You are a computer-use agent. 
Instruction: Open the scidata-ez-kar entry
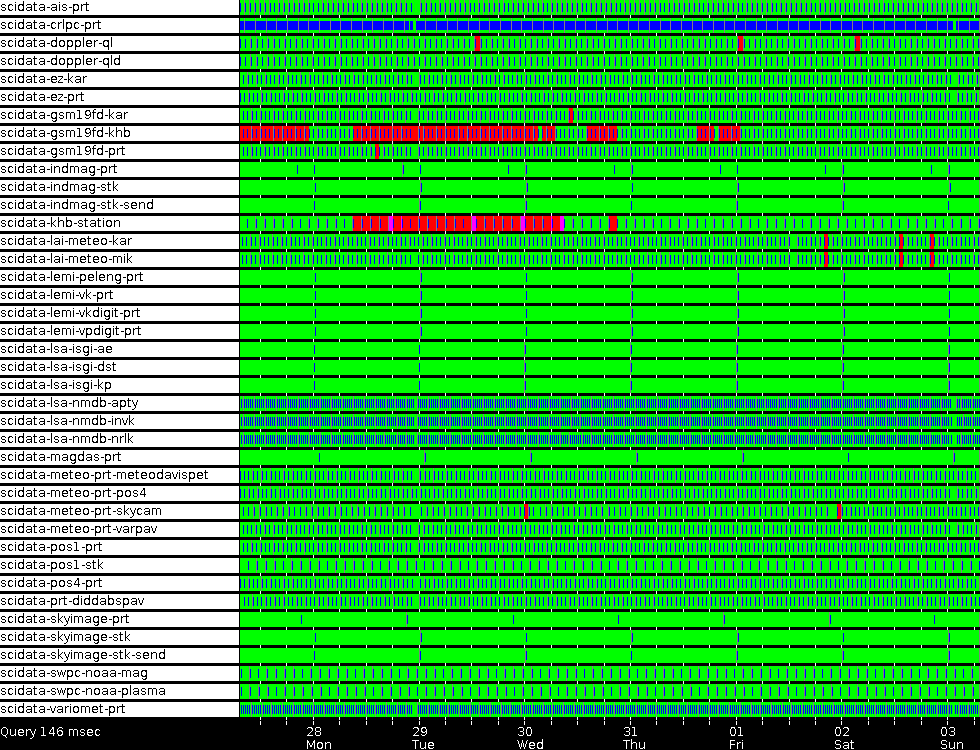coord(44,79)
